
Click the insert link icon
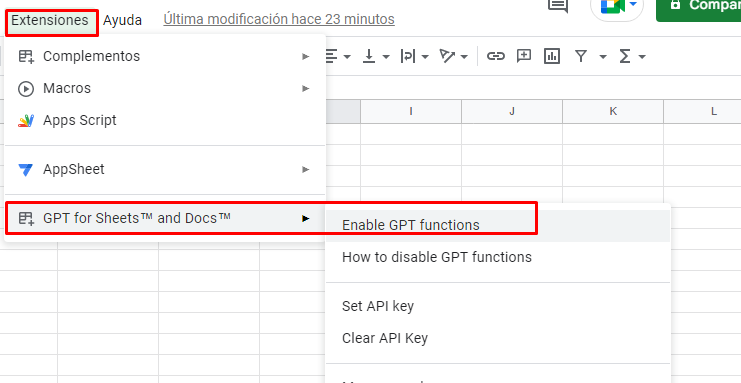point(495,56)
